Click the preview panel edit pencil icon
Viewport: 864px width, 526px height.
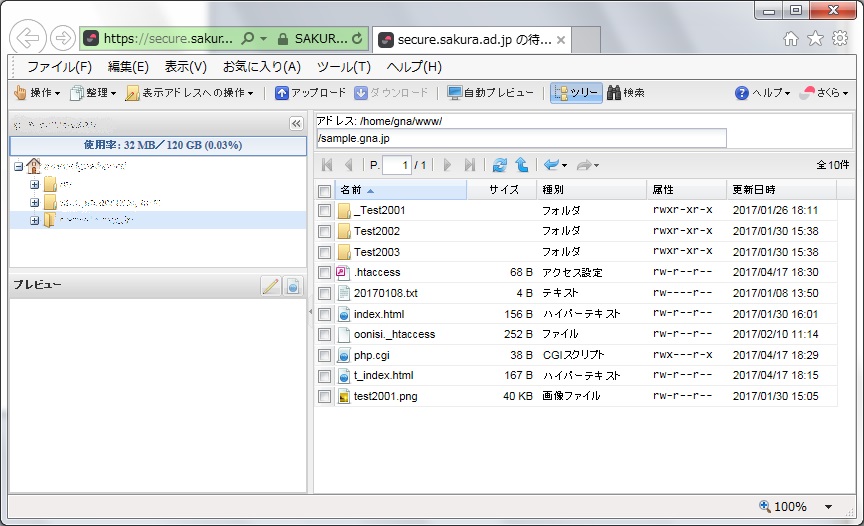click(x=270, y=286)
